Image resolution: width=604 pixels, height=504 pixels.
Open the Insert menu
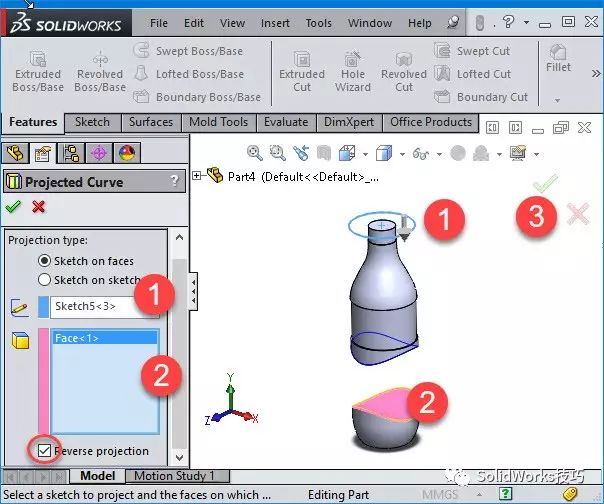[275, 23]
